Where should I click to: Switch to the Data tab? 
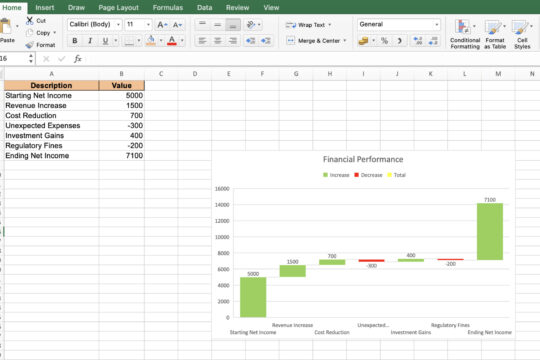205,8
